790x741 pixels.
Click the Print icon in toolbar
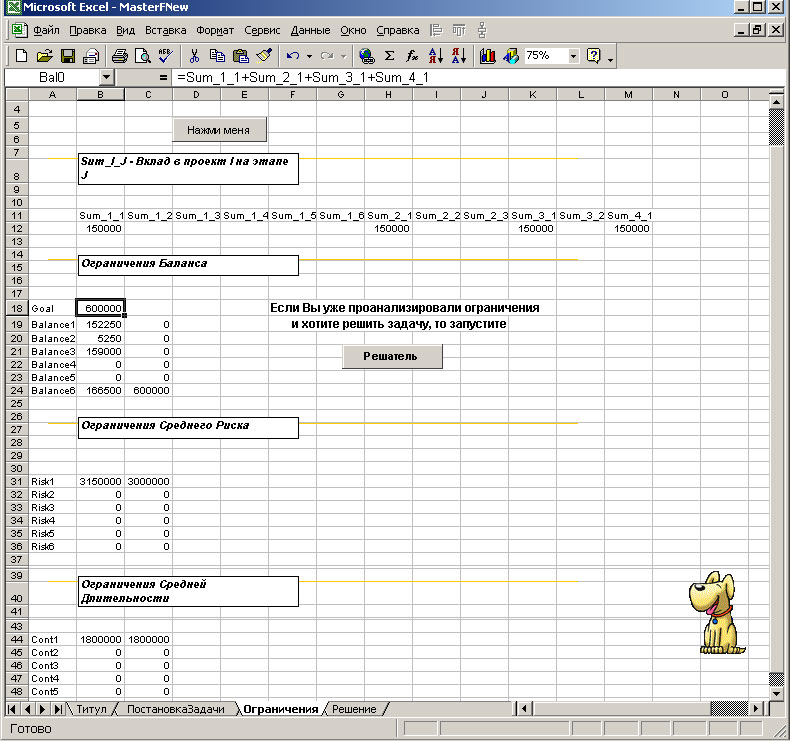pyautogui.click(x=120, y=56)
